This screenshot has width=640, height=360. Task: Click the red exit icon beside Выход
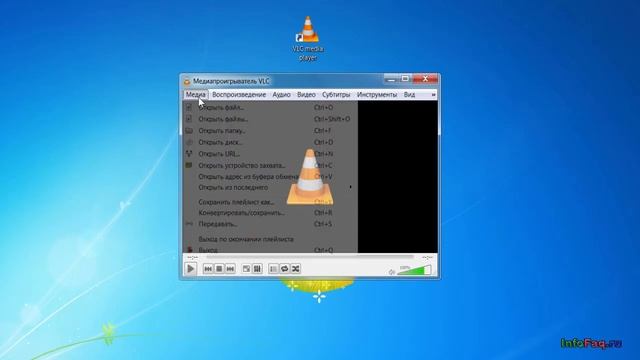(x=189, y=249)
